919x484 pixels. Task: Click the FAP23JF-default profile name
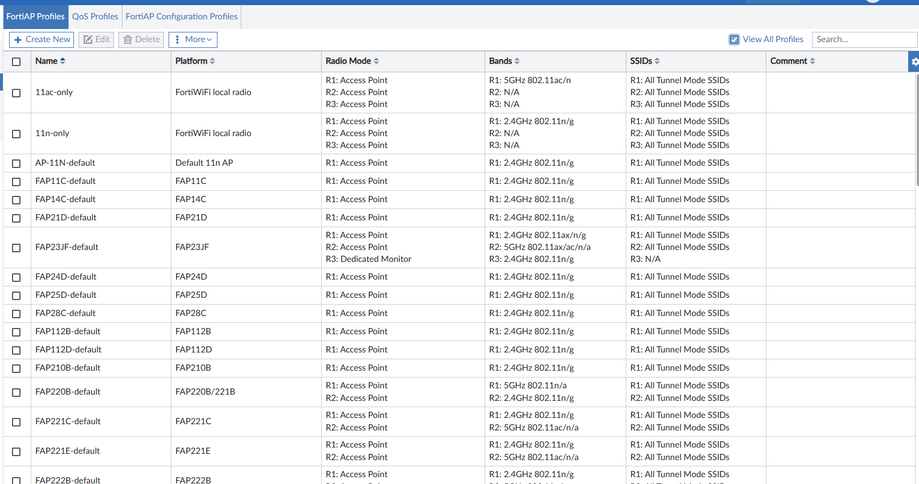(67, 247)
